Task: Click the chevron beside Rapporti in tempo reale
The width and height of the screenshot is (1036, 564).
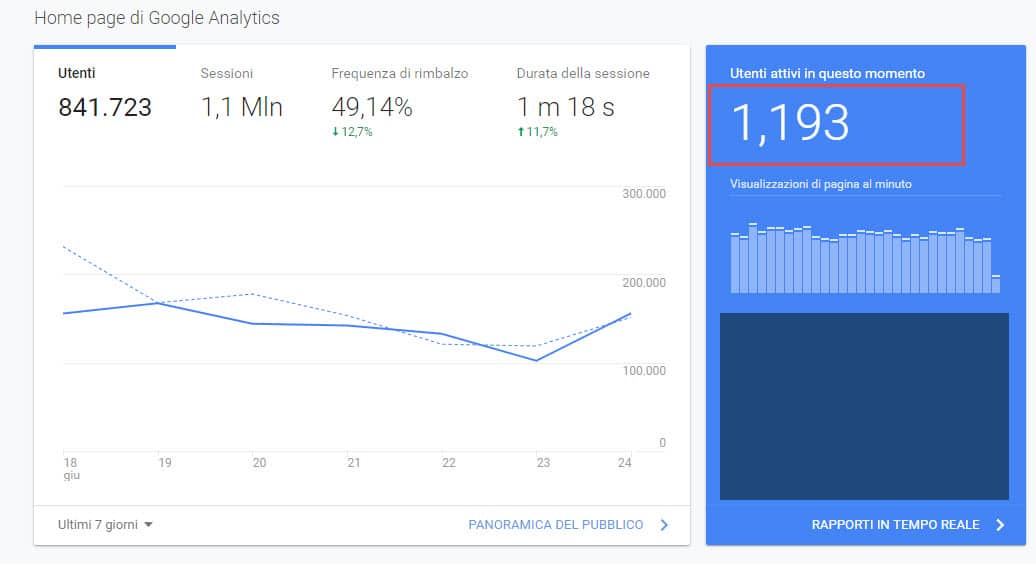Action: click(x=1000, y=524)
